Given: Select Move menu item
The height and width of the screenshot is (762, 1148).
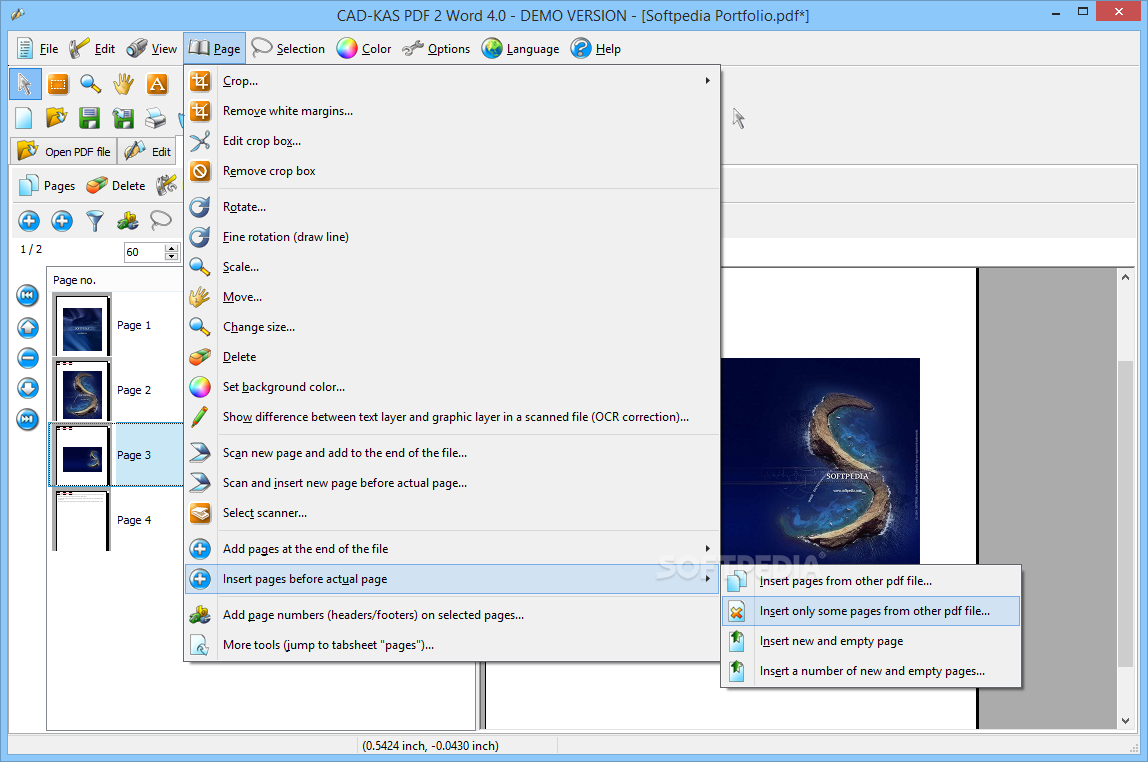Looking at the screenshot, I should tap(452, 297).
